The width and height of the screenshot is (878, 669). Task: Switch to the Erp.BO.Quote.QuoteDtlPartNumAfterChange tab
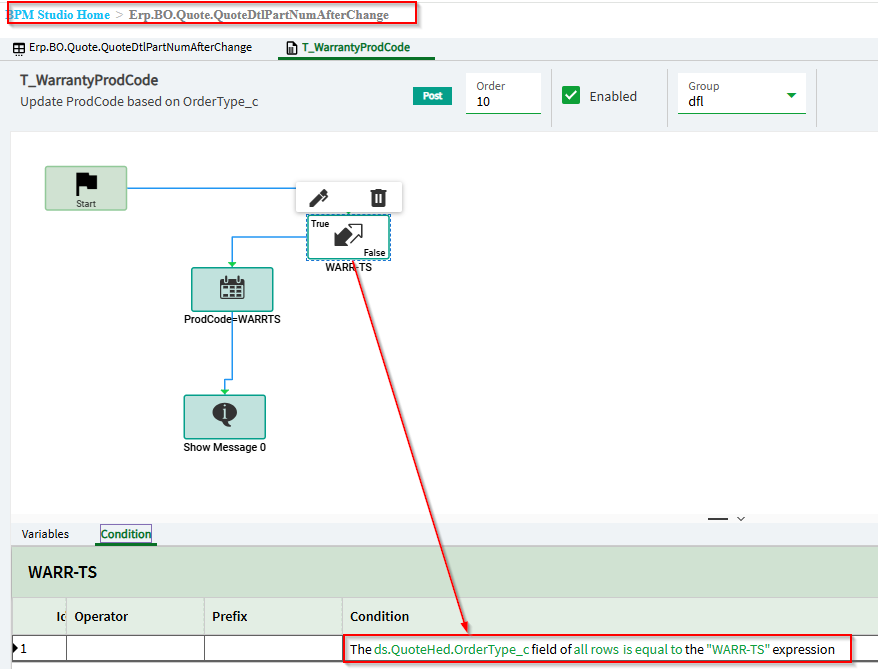point(133,48)
